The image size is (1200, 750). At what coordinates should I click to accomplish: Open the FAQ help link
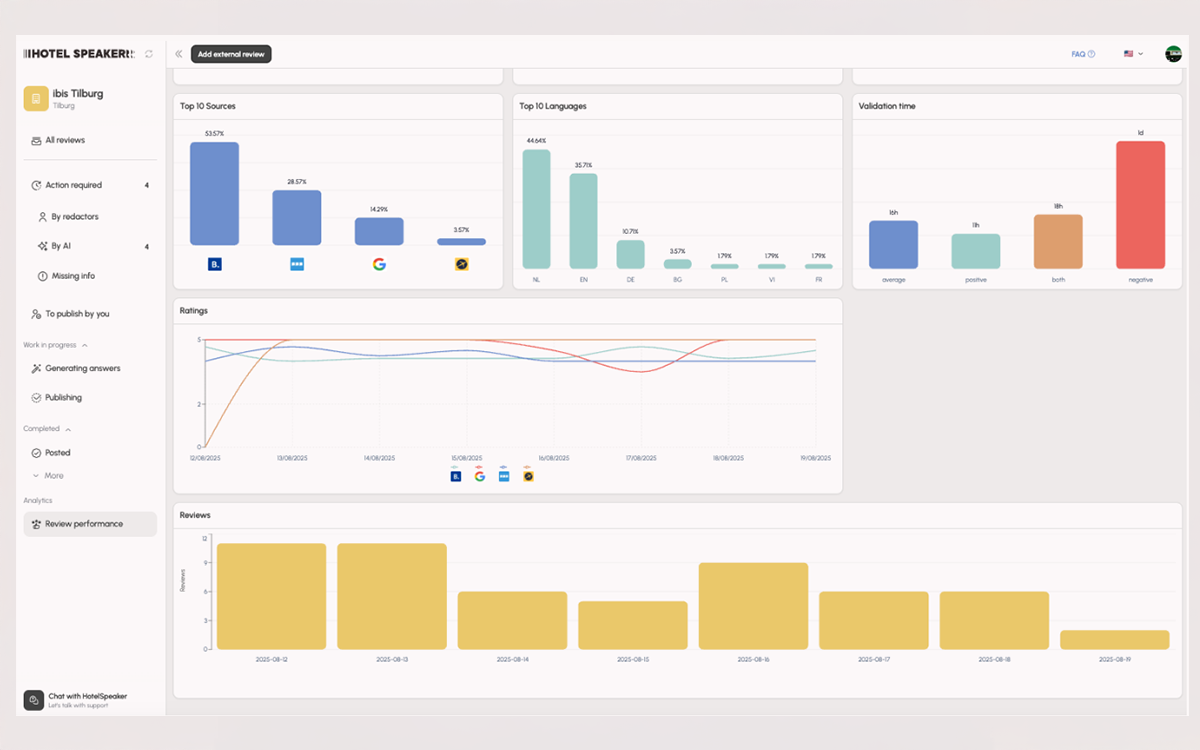point(1083,54)
